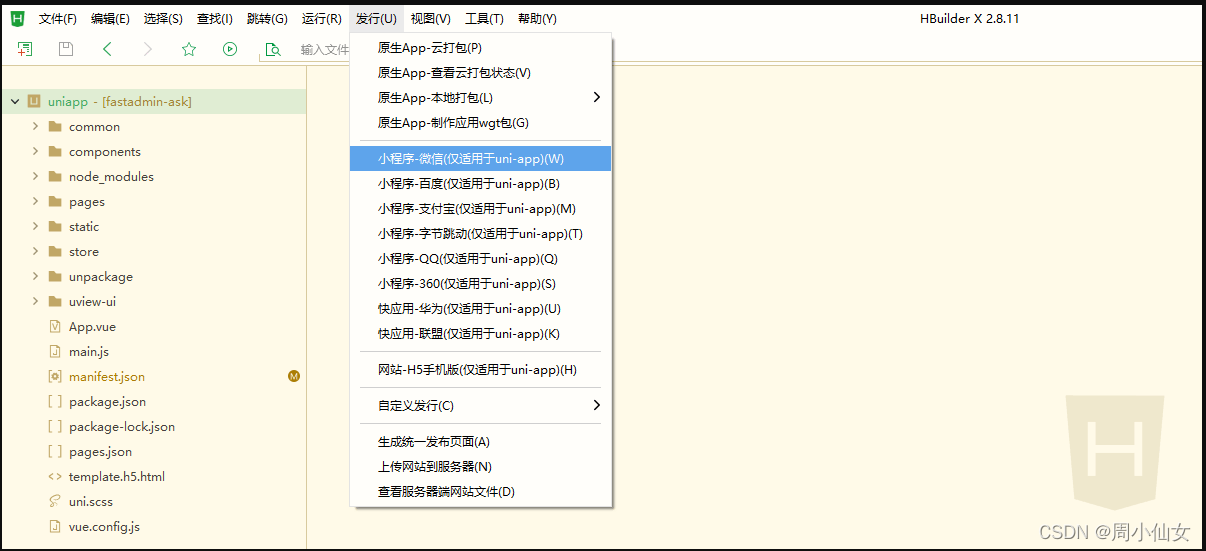Expand the store folder arrow
1206x551 pixels.
[x=35, y=252]
